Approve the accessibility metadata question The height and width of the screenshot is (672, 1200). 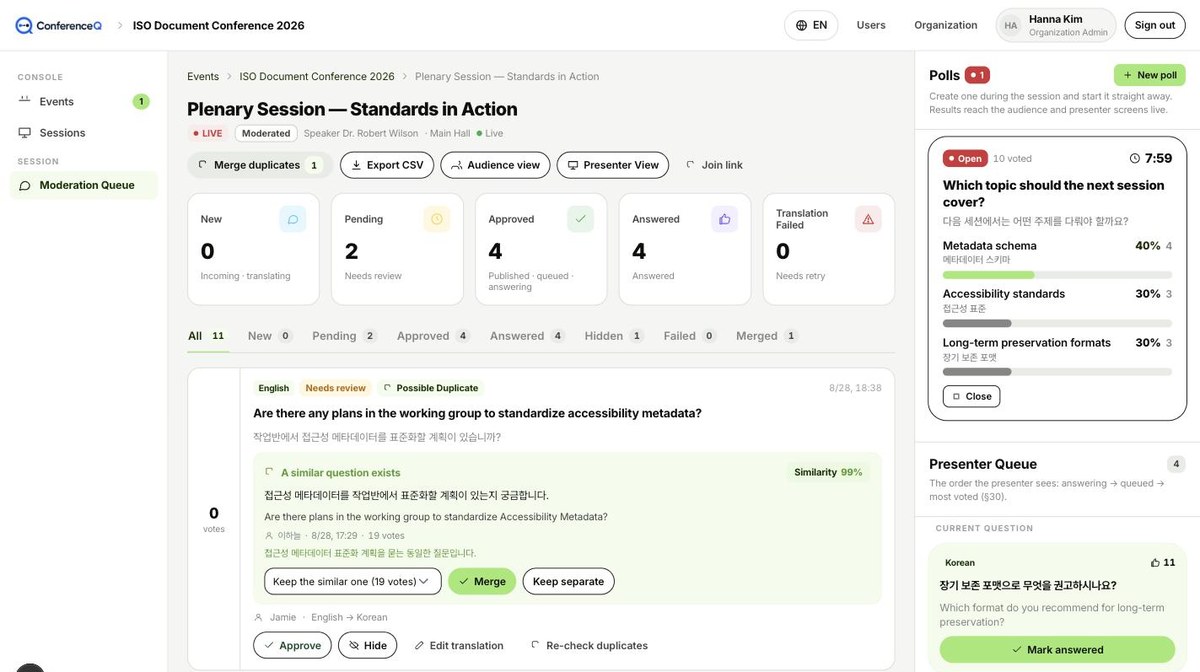(x=292, y=645)
